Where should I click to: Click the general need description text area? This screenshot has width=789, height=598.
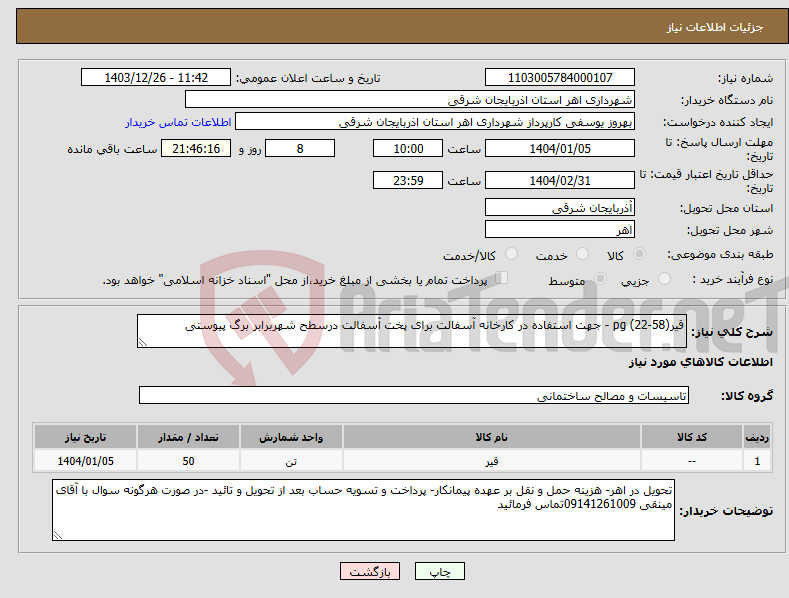412,331
